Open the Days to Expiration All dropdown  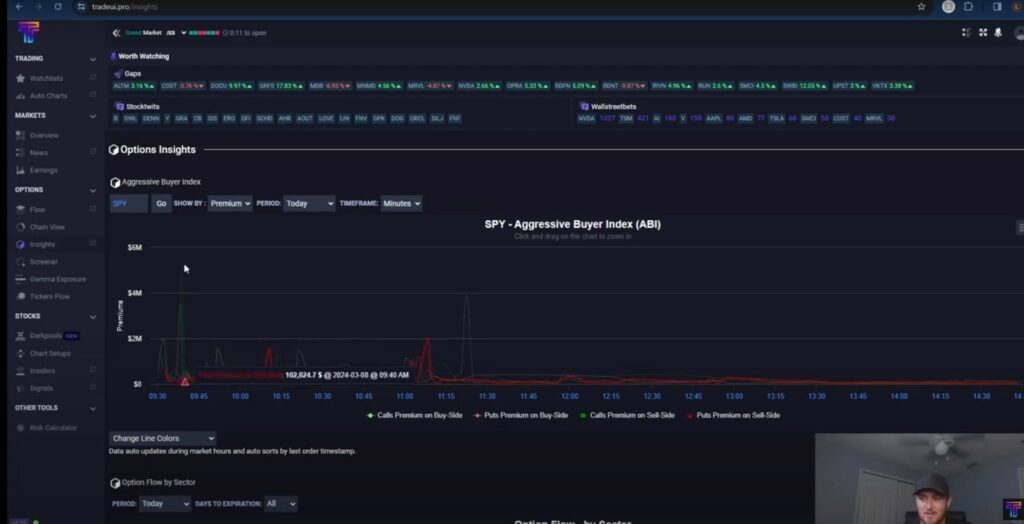point(280,504)
